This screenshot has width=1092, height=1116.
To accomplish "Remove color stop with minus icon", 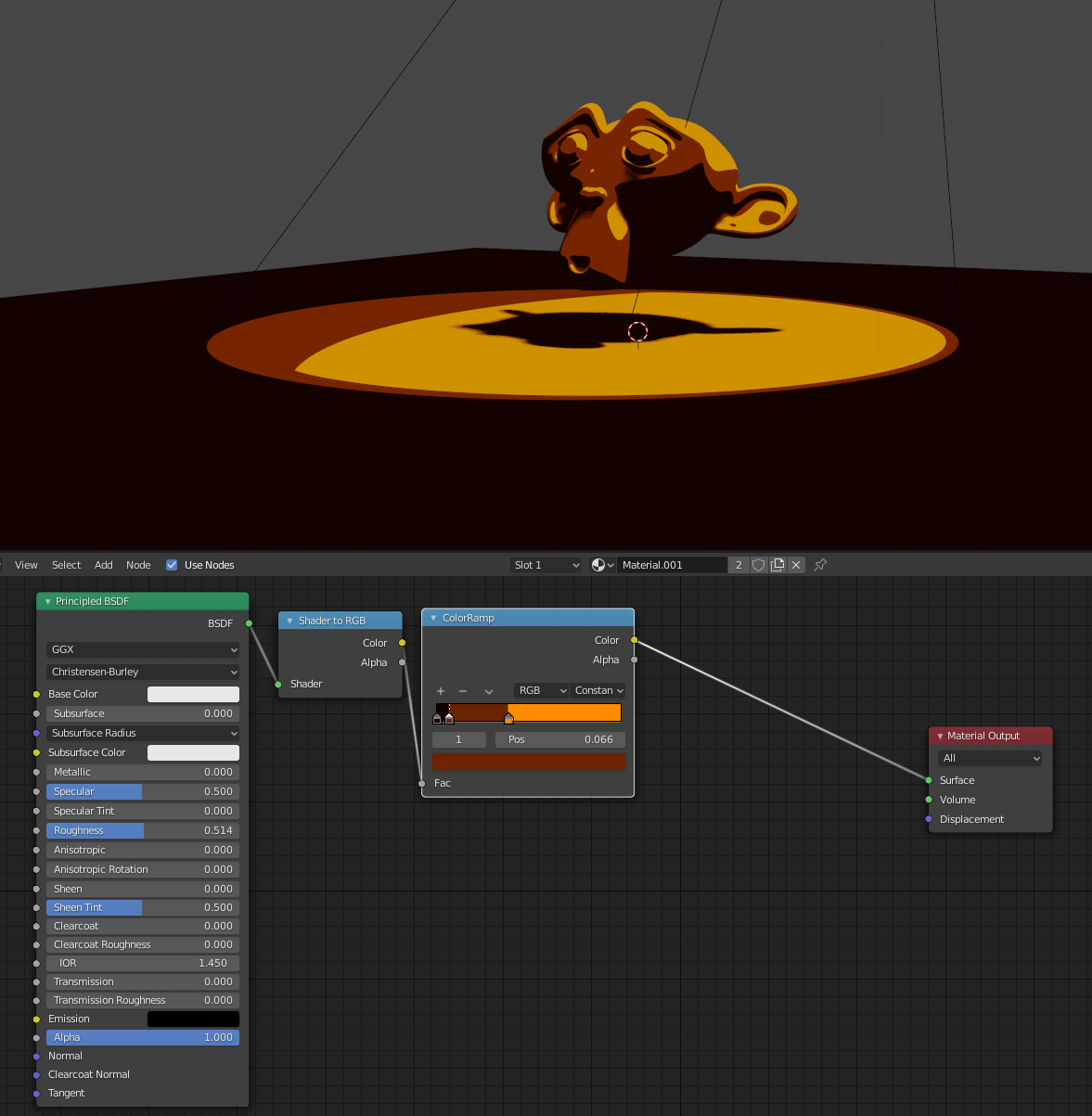I will (x=463, y=691).
